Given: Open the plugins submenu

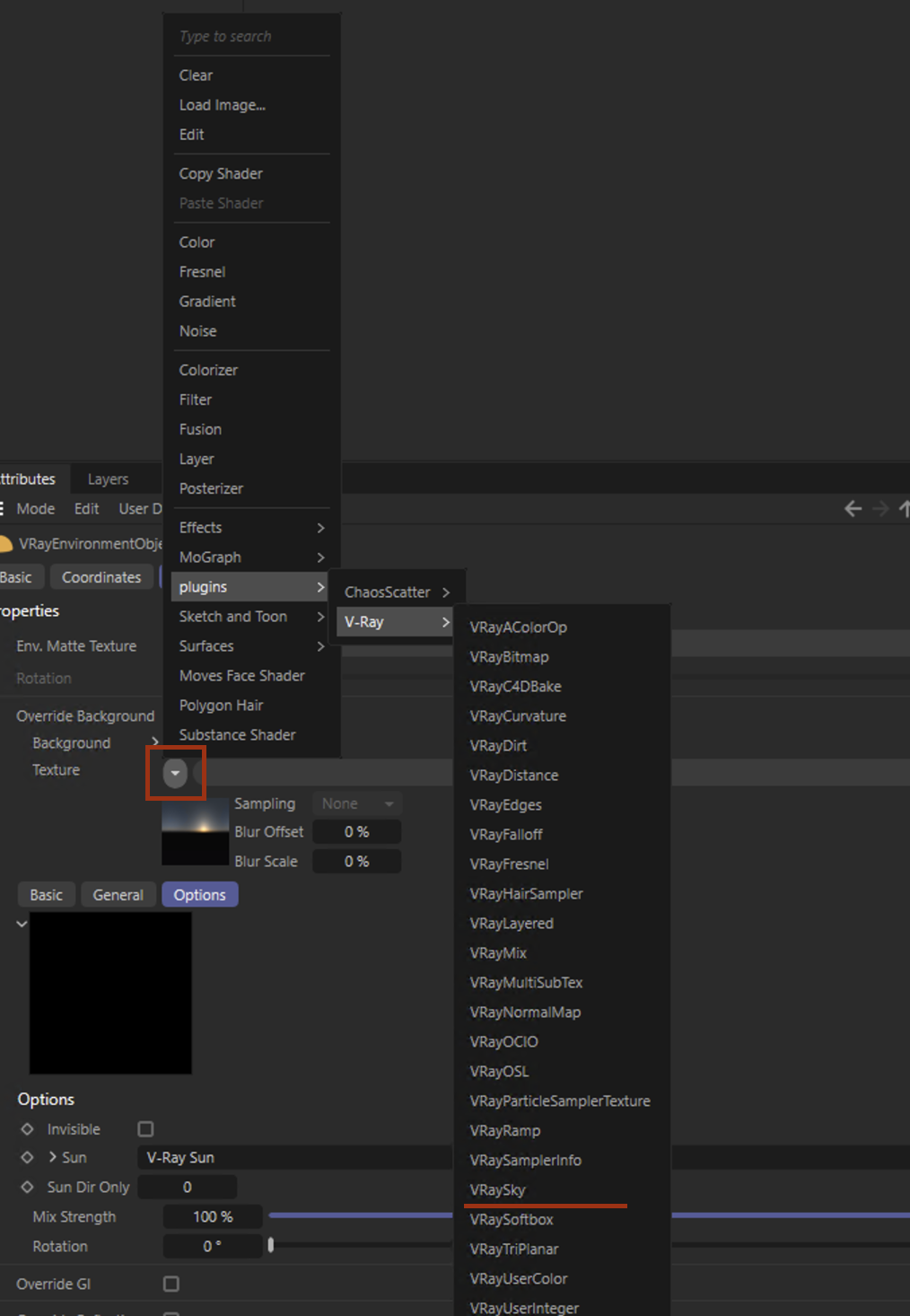Looking at the screenshot, I should (x=249, y=587).
